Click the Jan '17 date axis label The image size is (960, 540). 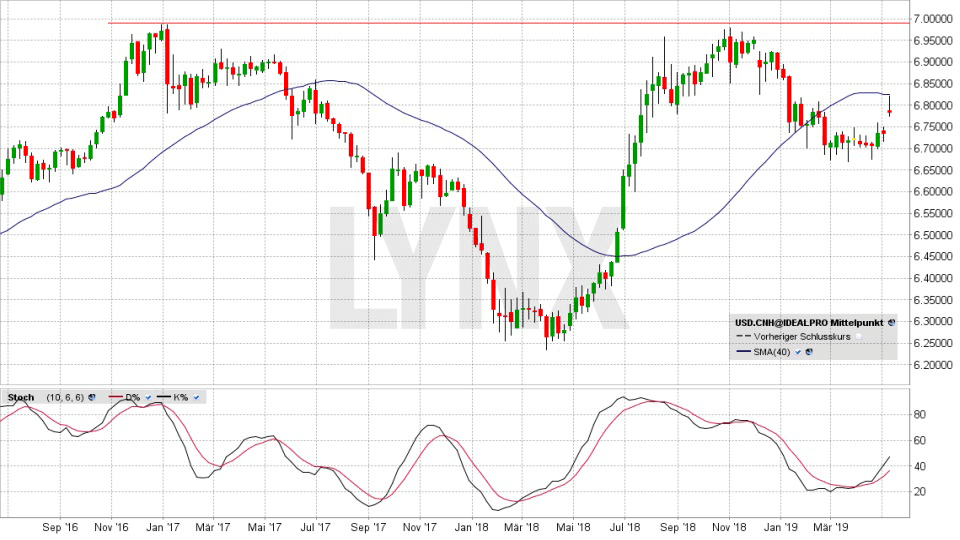pos(163,527)
